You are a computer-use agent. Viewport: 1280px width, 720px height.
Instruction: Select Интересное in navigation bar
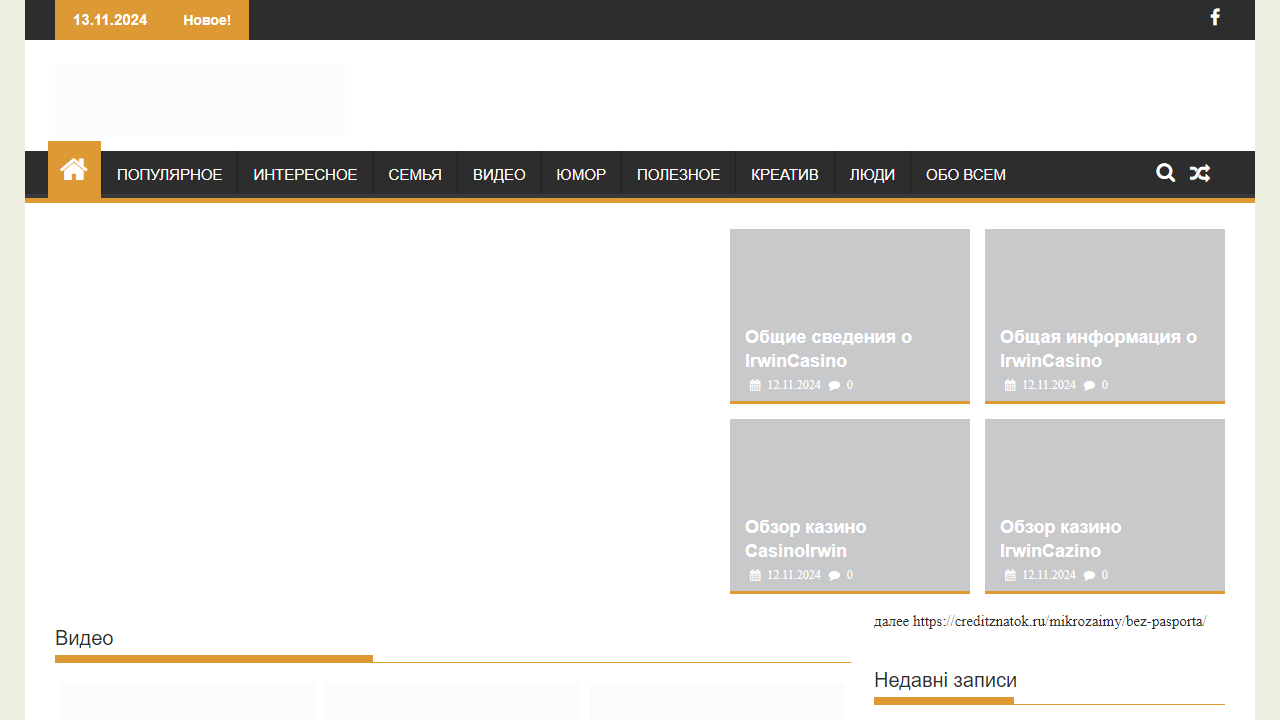coord(305,175)
